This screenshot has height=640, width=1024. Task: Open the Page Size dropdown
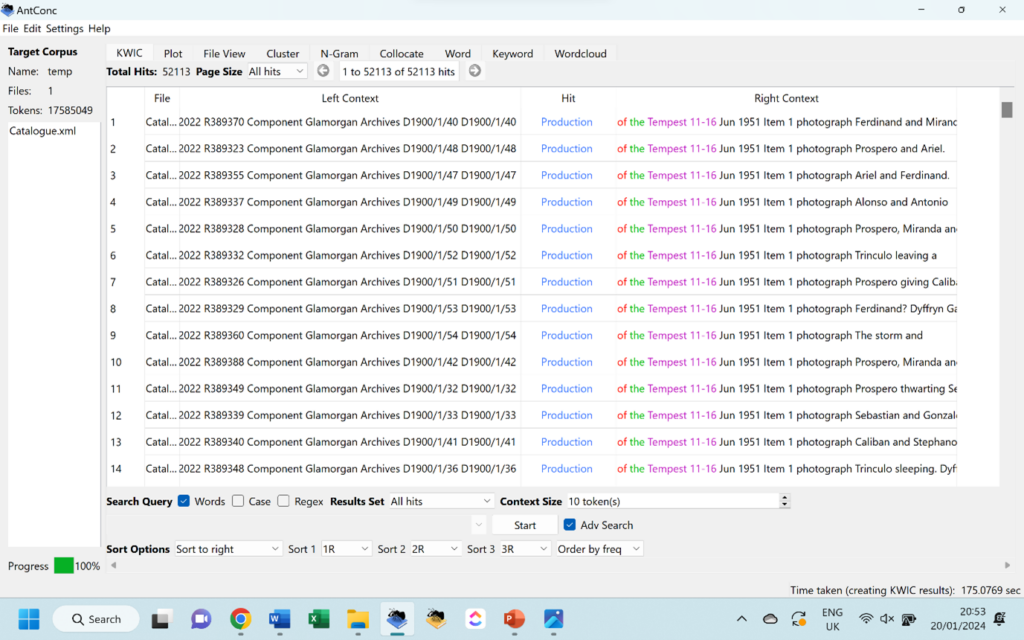(275, 70)
